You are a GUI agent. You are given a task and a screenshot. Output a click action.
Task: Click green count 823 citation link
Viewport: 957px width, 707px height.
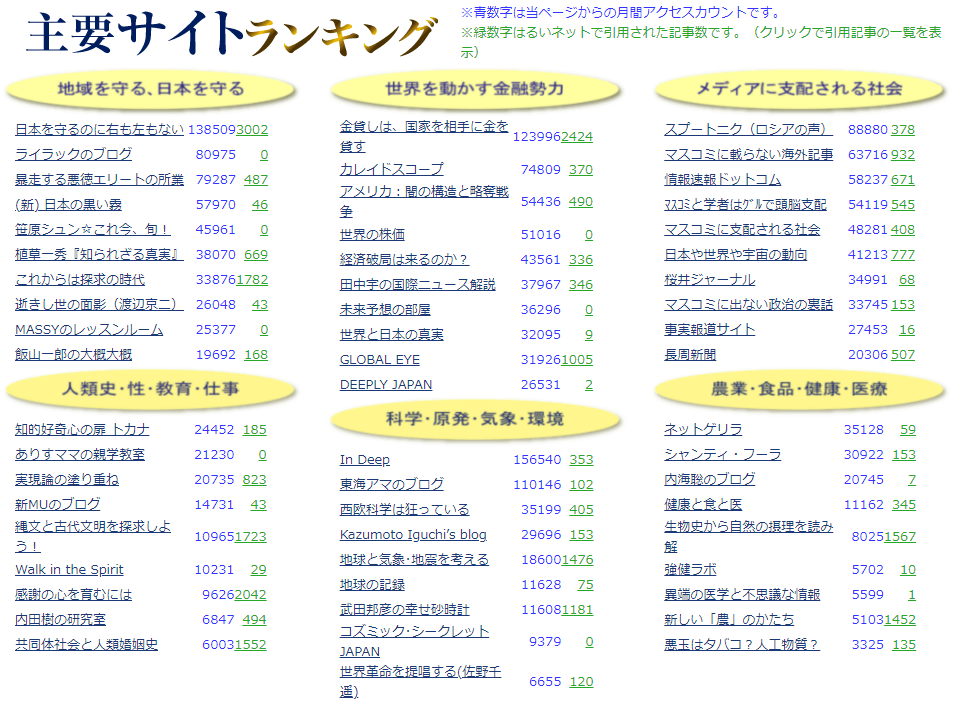(x=255, y=480)
